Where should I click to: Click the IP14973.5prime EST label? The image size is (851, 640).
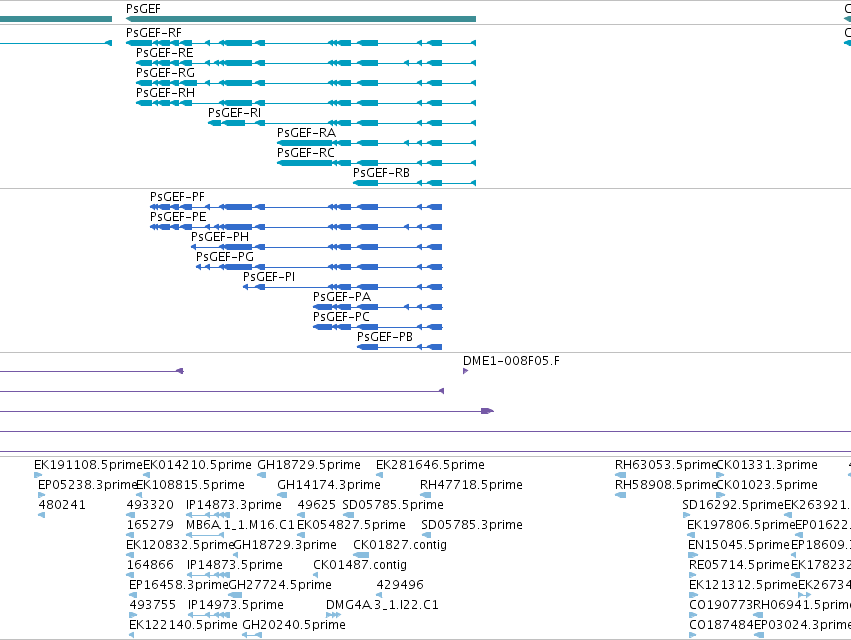[236, 605]
